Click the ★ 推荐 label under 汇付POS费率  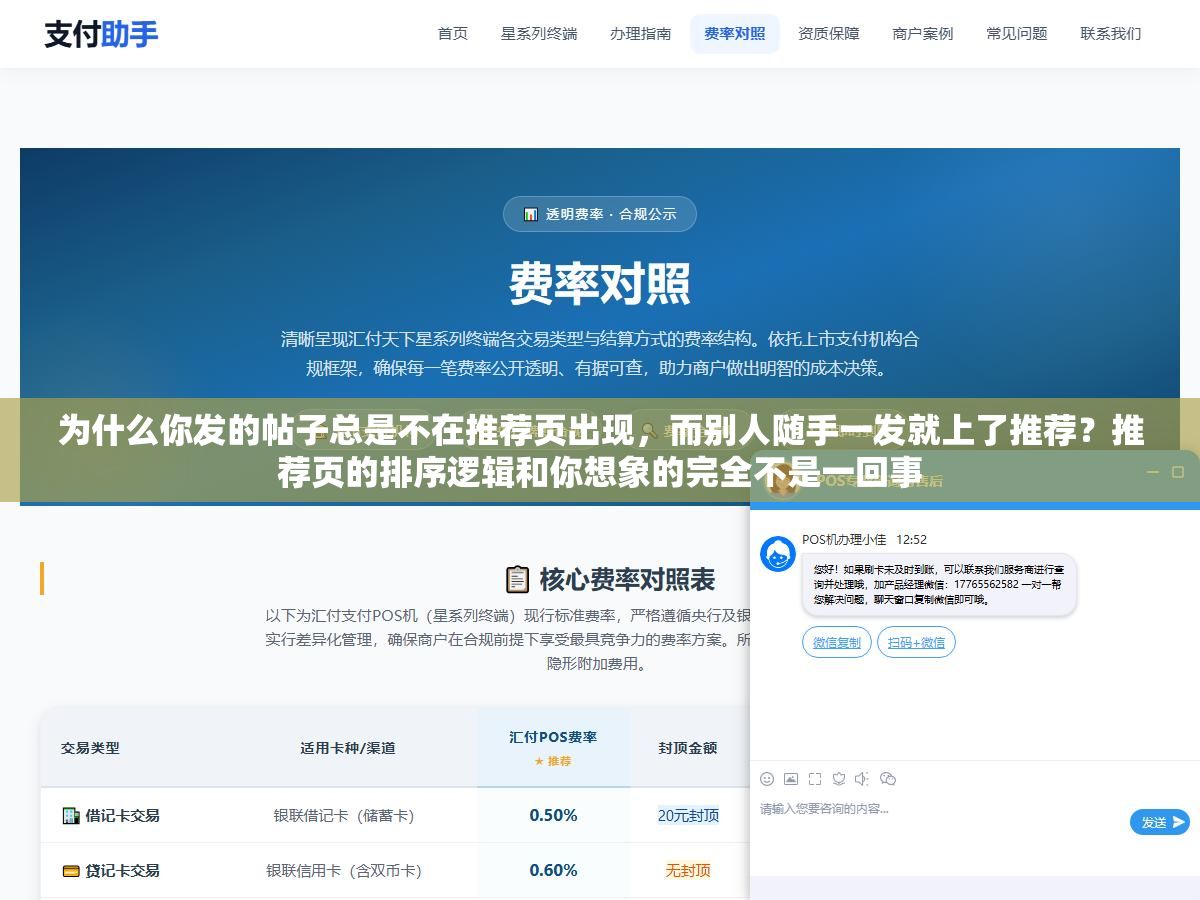coord(553,761)
